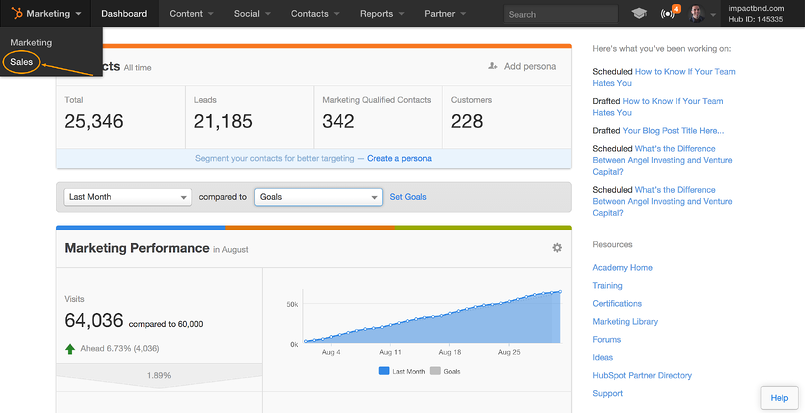Image resolution: width=805 pixels, height=413 pixels.
Task: Click the Leads value 21,185
Action: (223, 121)
